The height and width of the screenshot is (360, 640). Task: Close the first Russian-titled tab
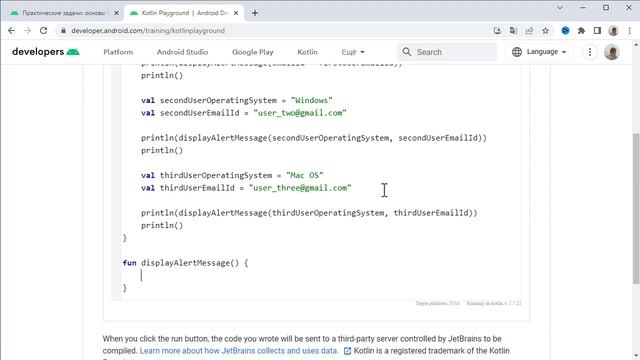[x=116, y=13]
